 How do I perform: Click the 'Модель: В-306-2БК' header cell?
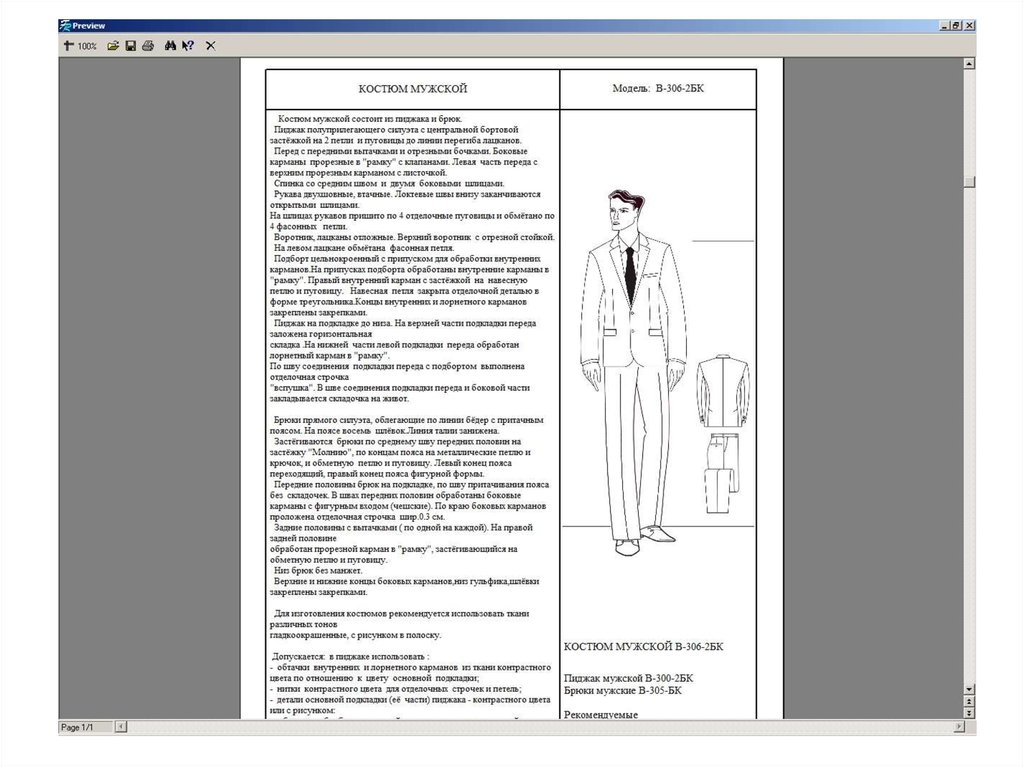[x=658, y=89]
